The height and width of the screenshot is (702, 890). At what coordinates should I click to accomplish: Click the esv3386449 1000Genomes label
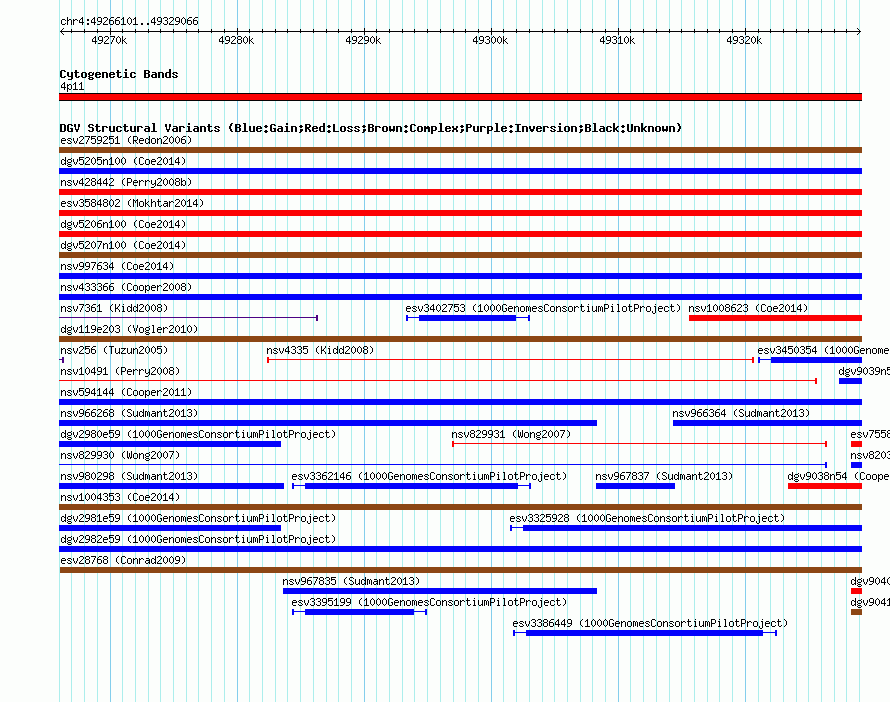[x=650, y=623]
